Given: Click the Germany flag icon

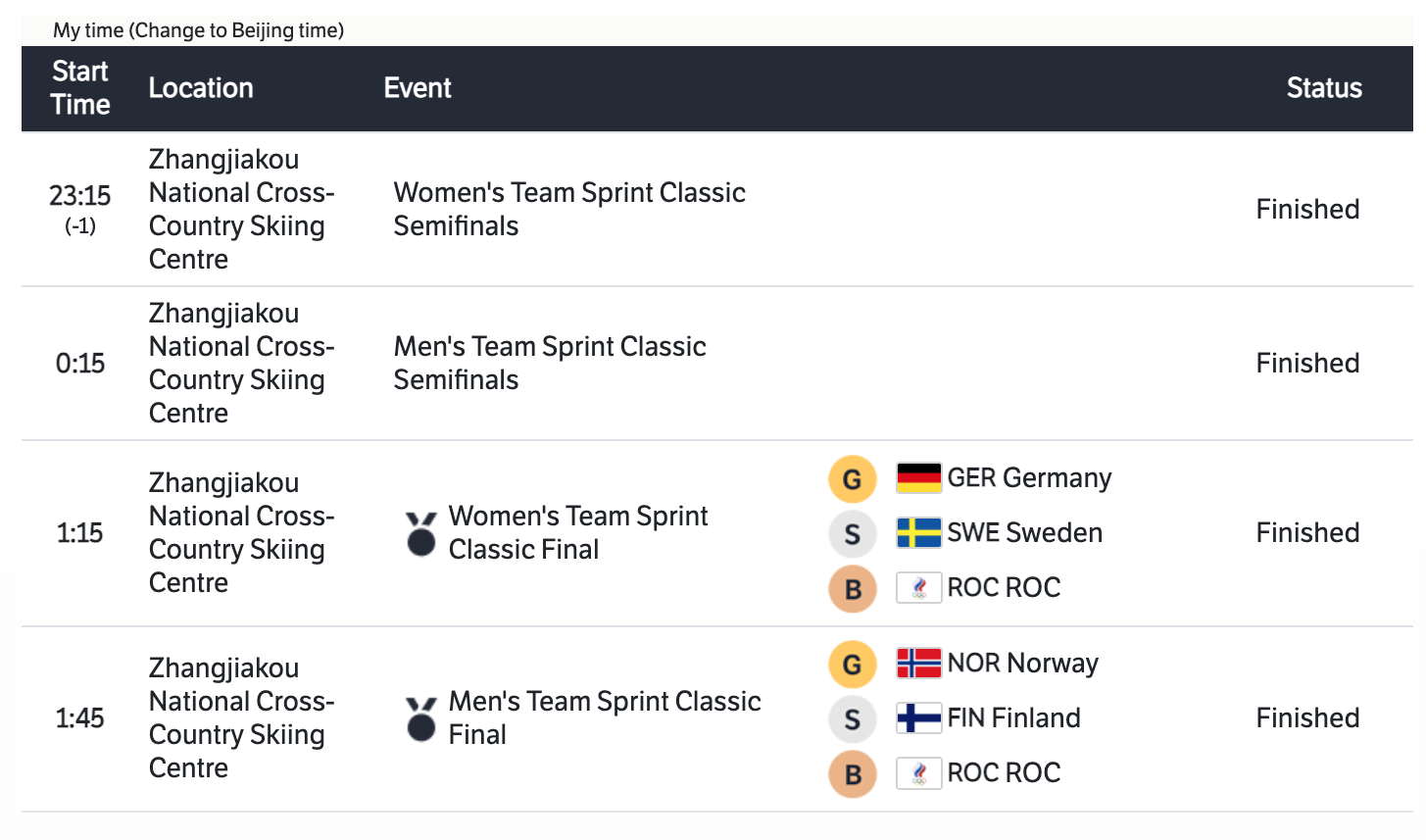Looking at the screenshot, I should pyautogui.click(x=918, y=478).
